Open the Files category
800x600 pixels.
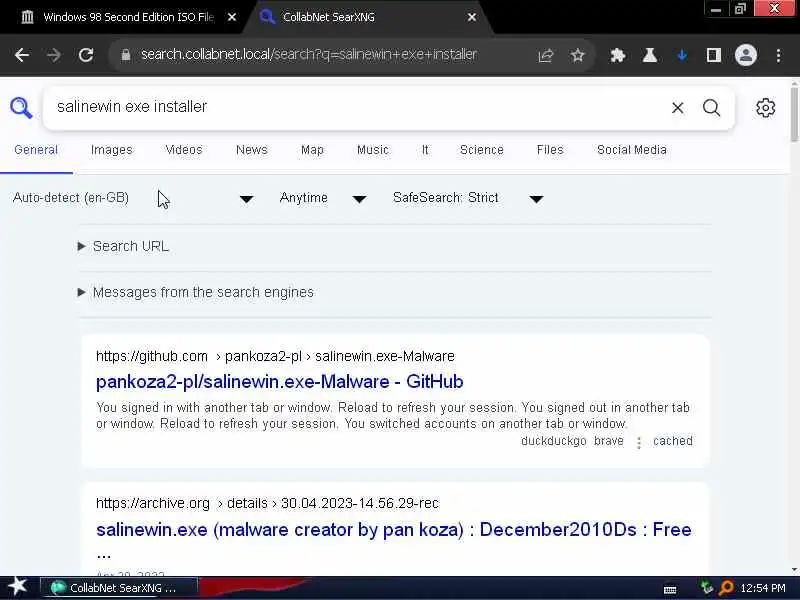point(550,150)
